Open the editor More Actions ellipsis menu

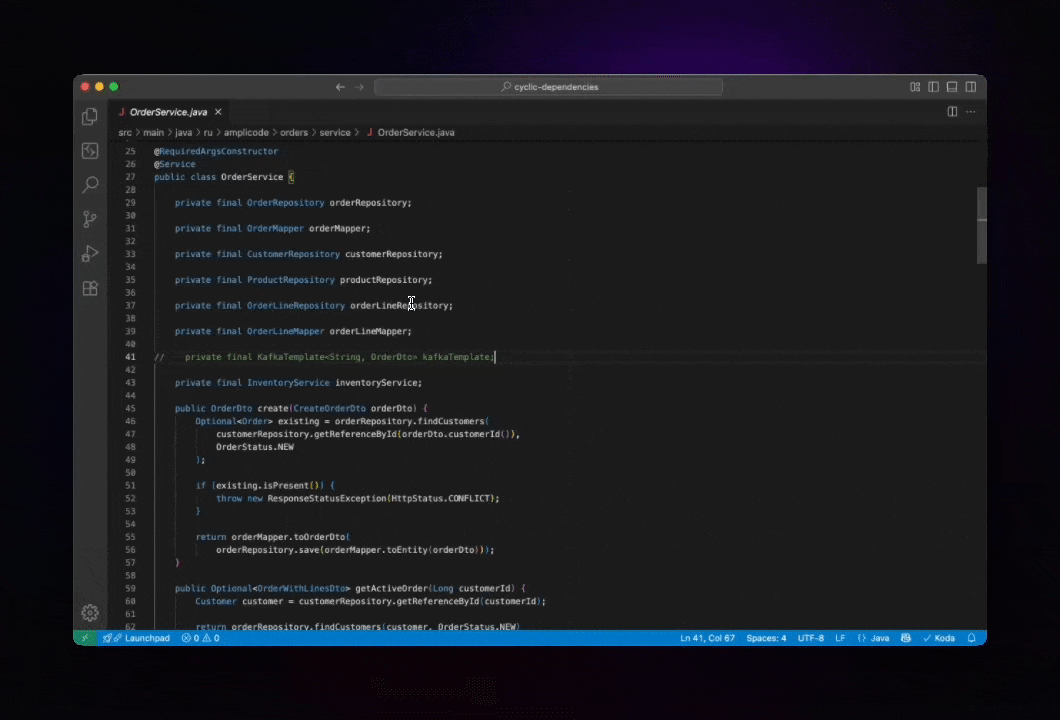[x=970, y=112]
